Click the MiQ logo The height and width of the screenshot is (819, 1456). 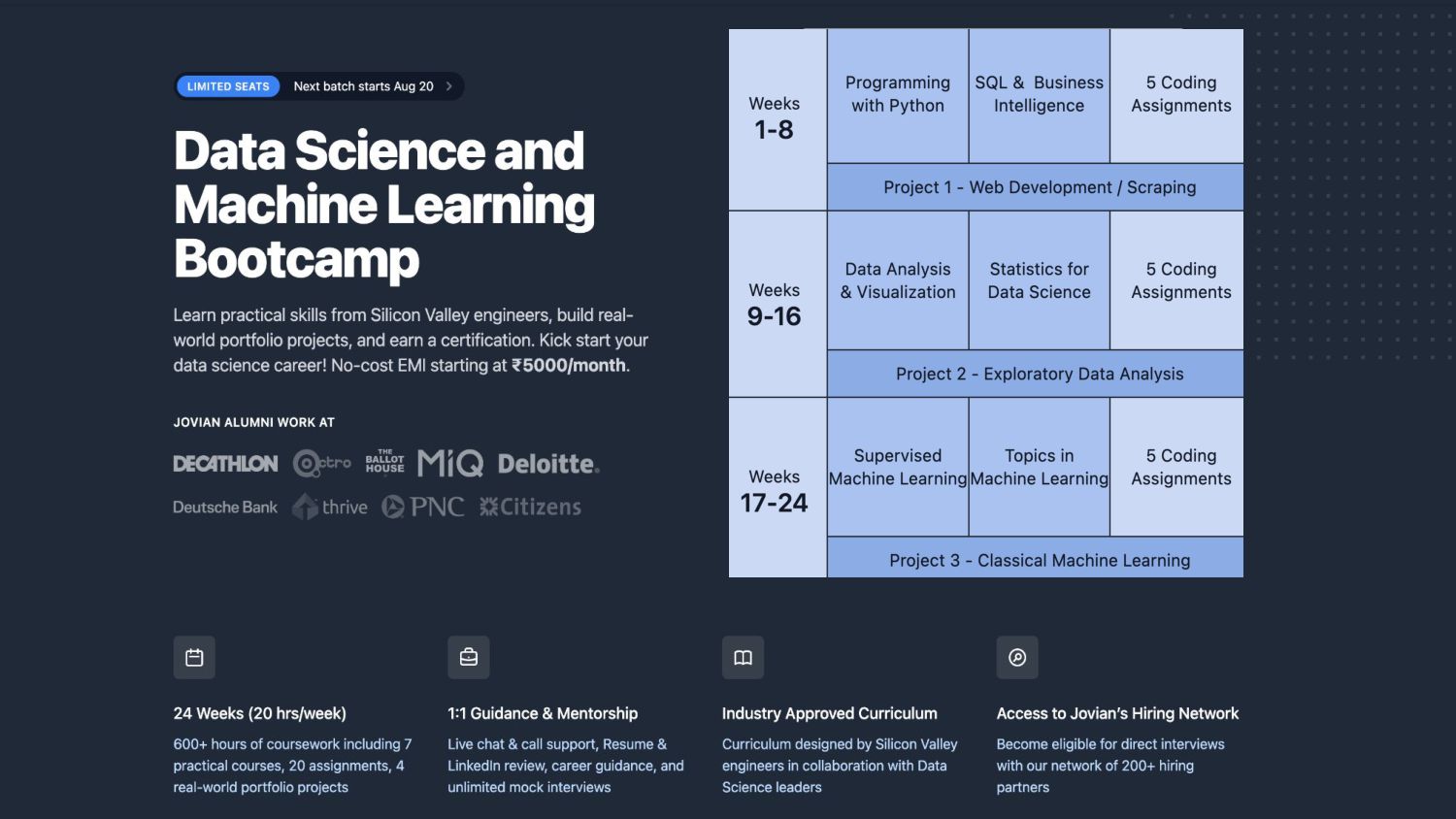coord(450,464)
